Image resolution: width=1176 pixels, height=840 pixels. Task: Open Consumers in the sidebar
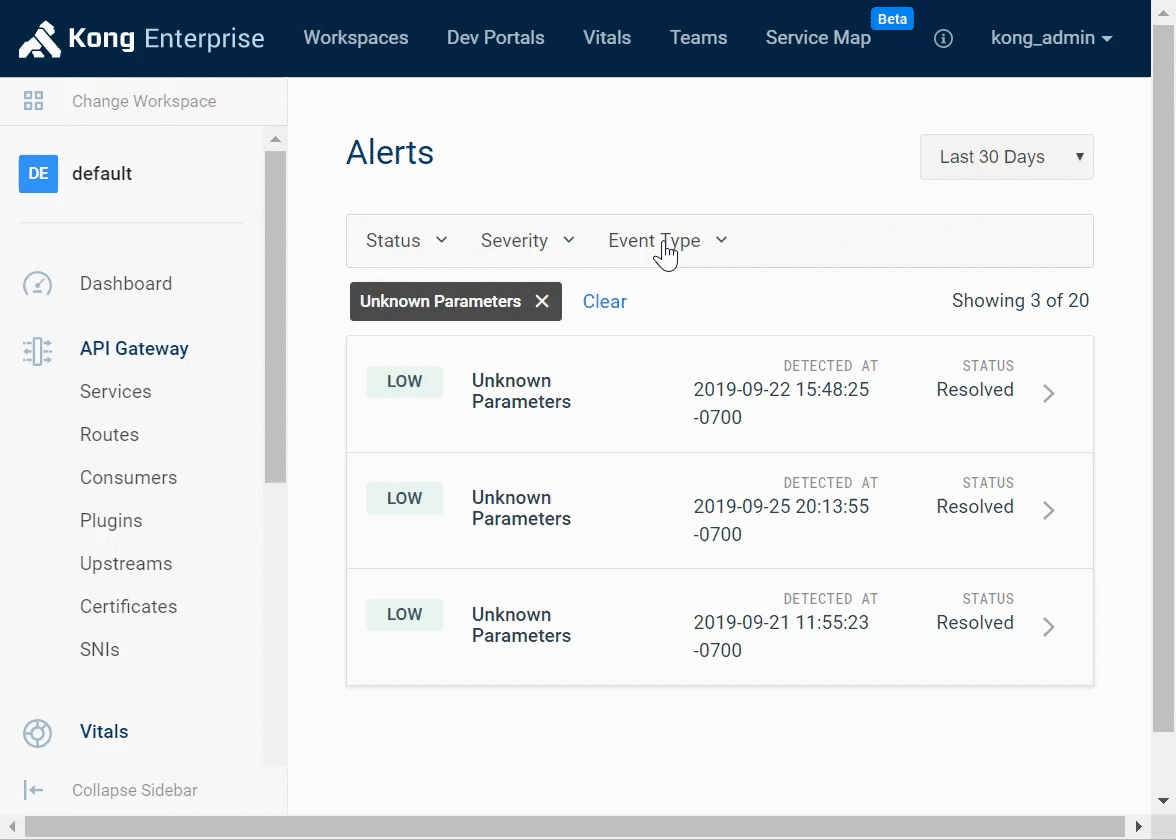click(x=128, y=478)
